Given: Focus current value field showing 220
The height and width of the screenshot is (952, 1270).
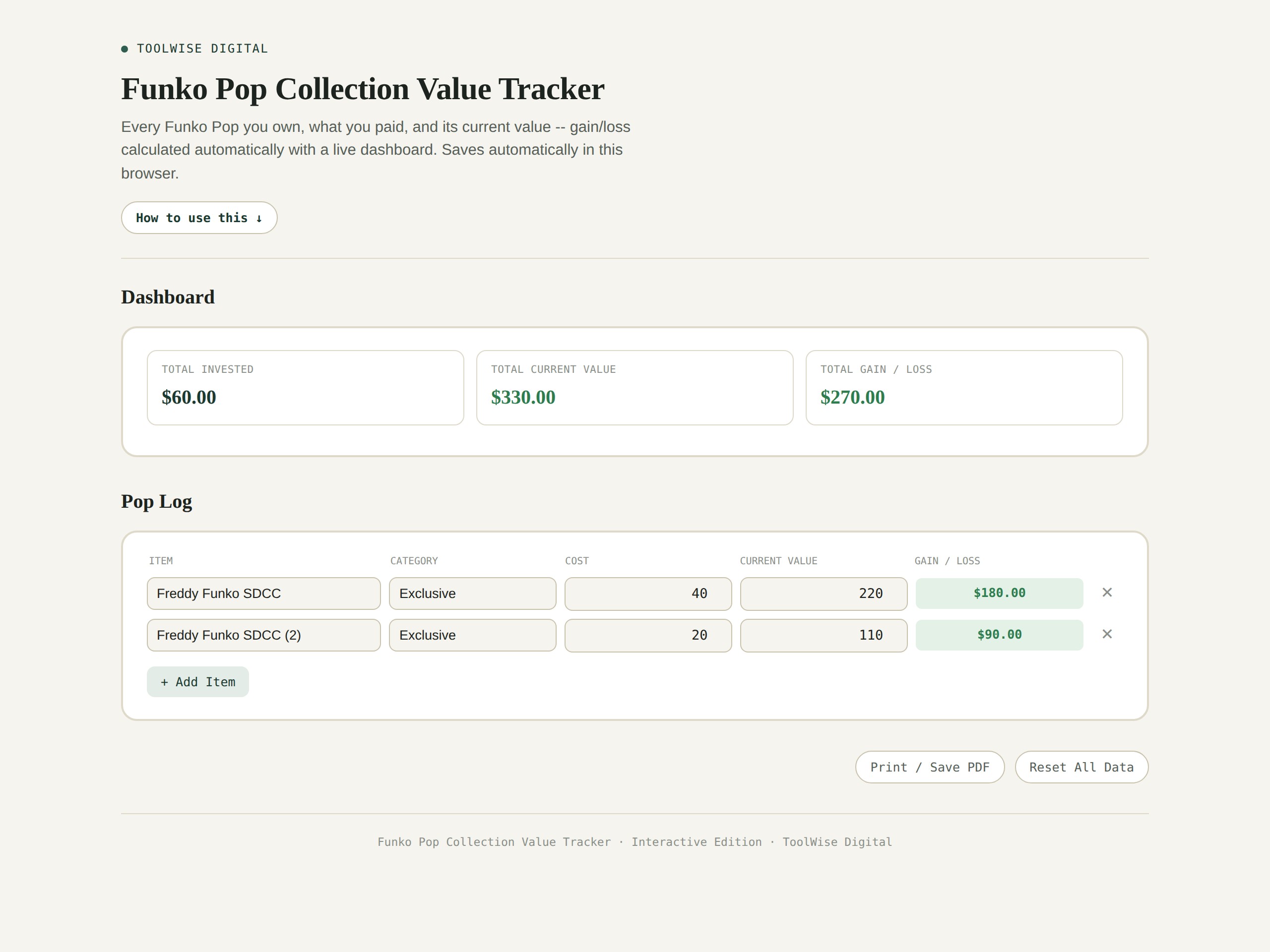Looking at the screenshot, I should tap(824, 594).
